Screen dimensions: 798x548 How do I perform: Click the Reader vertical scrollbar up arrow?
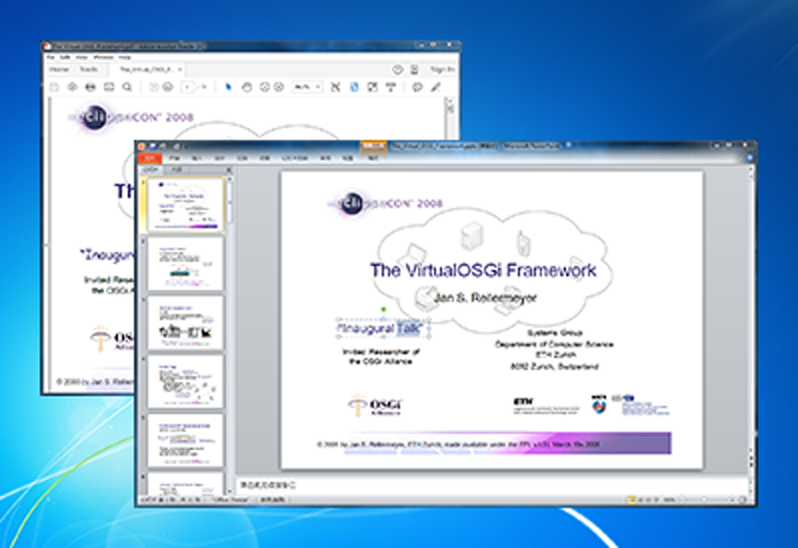click(450, 101)
